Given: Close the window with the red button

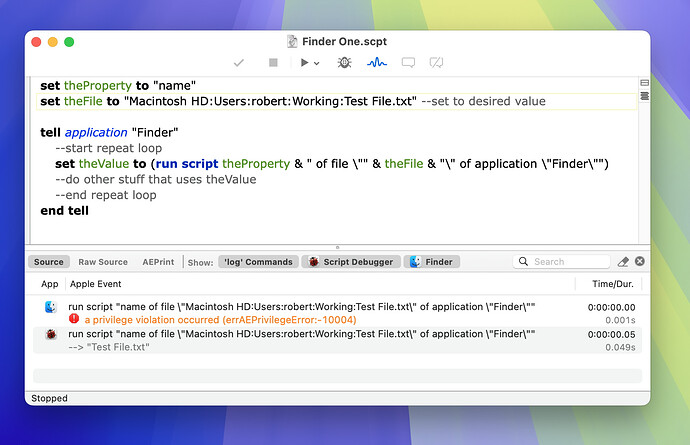Looking at the screenshot, I should (36, 42).
